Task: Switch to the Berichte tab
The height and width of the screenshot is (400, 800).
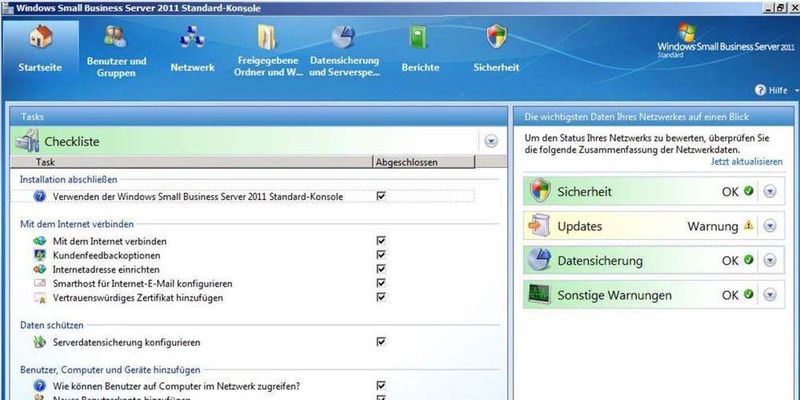Action: (420, 67)
